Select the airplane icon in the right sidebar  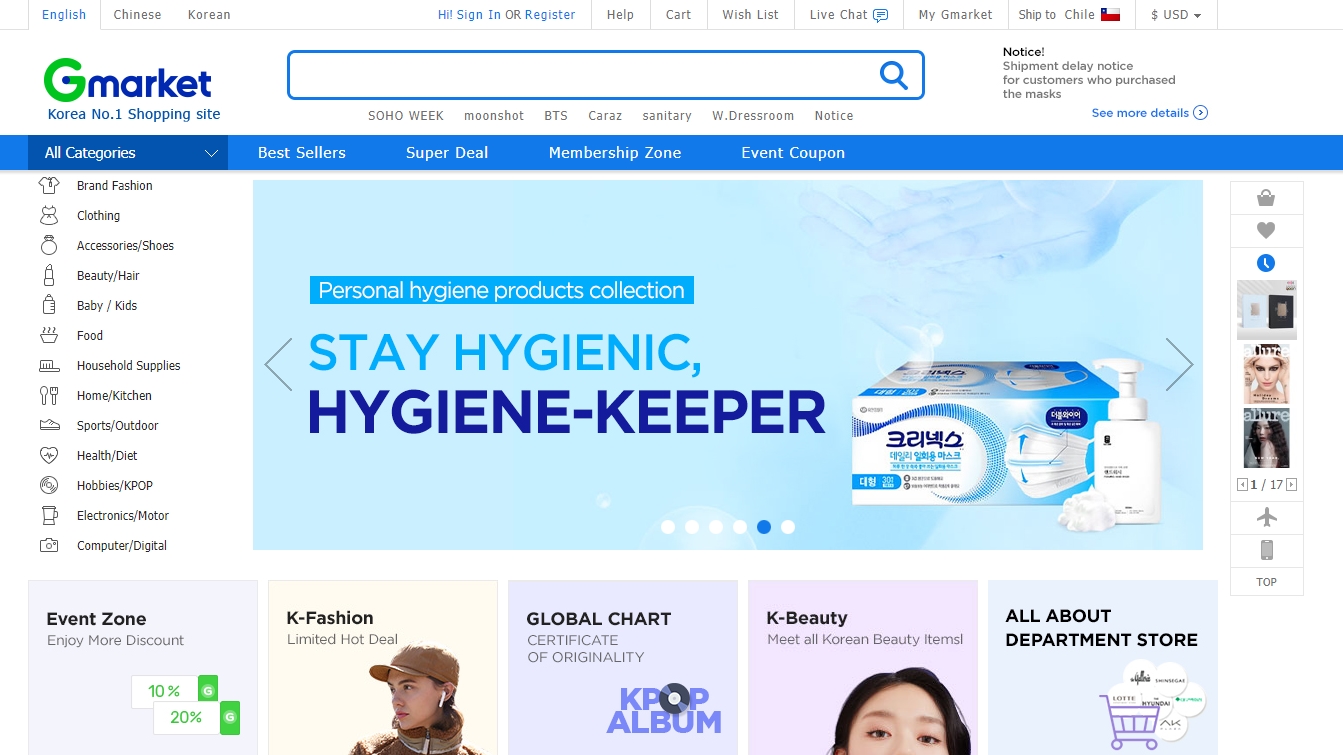pyautogui.click(x=1266, y=516)
